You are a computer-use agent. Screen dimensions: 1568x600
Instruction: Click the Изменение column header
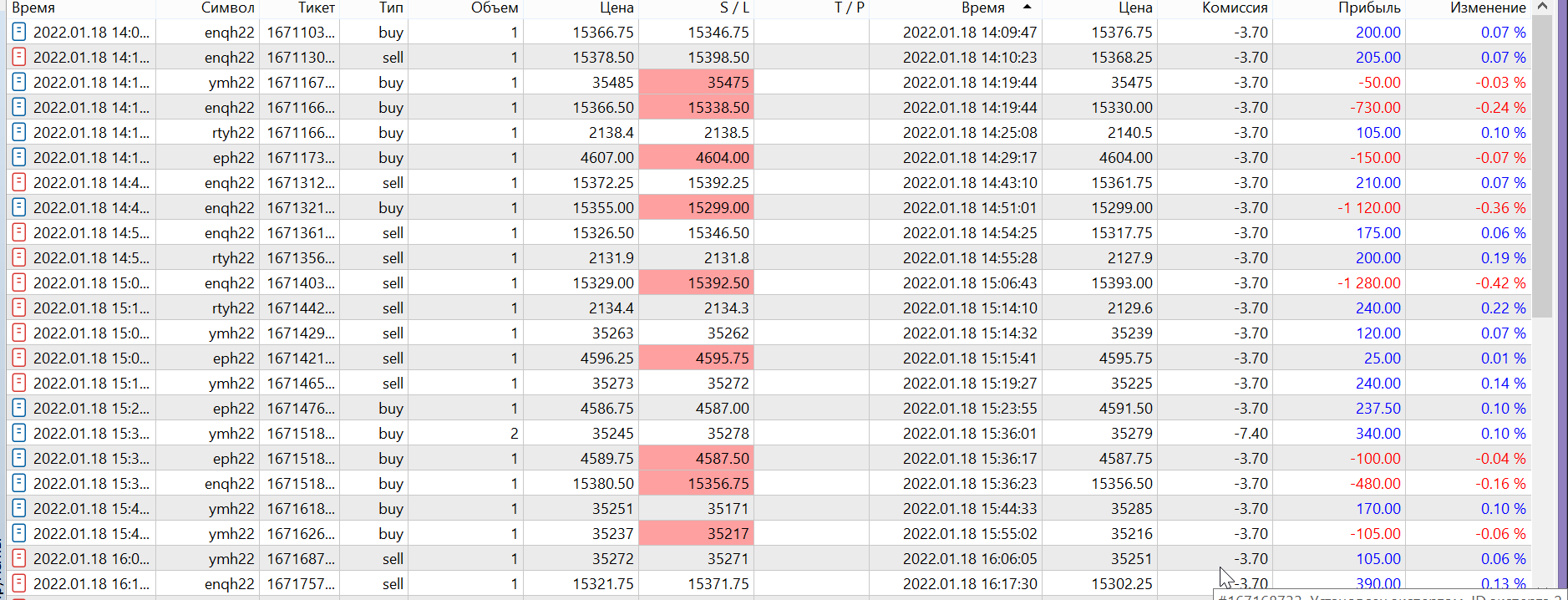[1487, 8]
